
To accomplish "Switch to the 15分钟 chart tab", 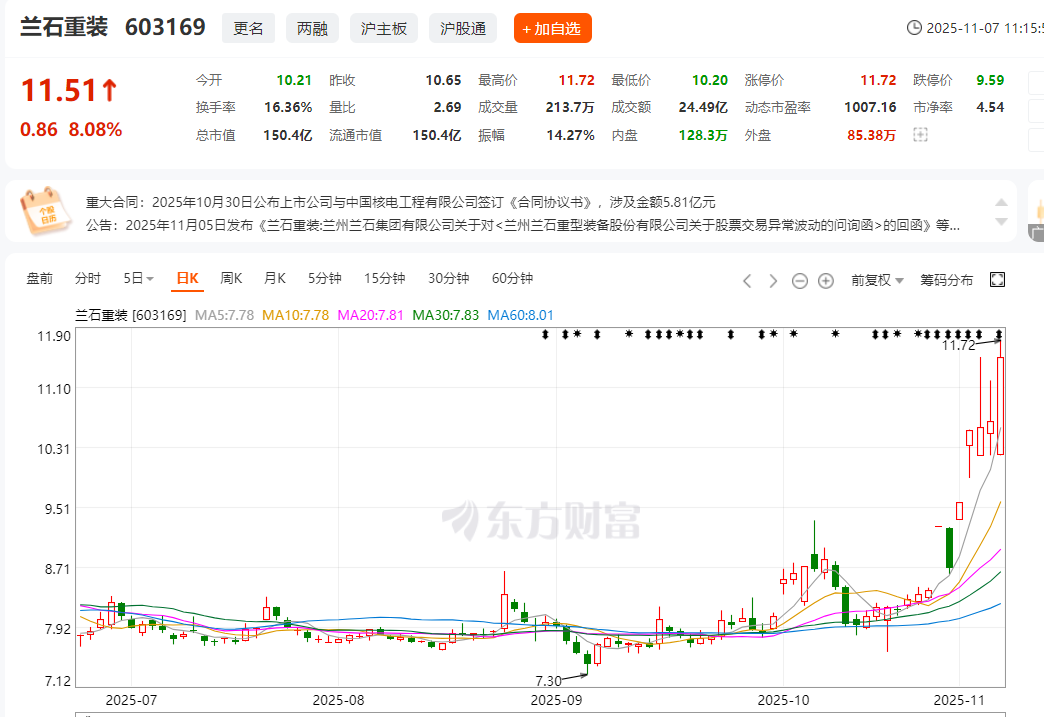I will pyautogui.click(x=384, y=278).
